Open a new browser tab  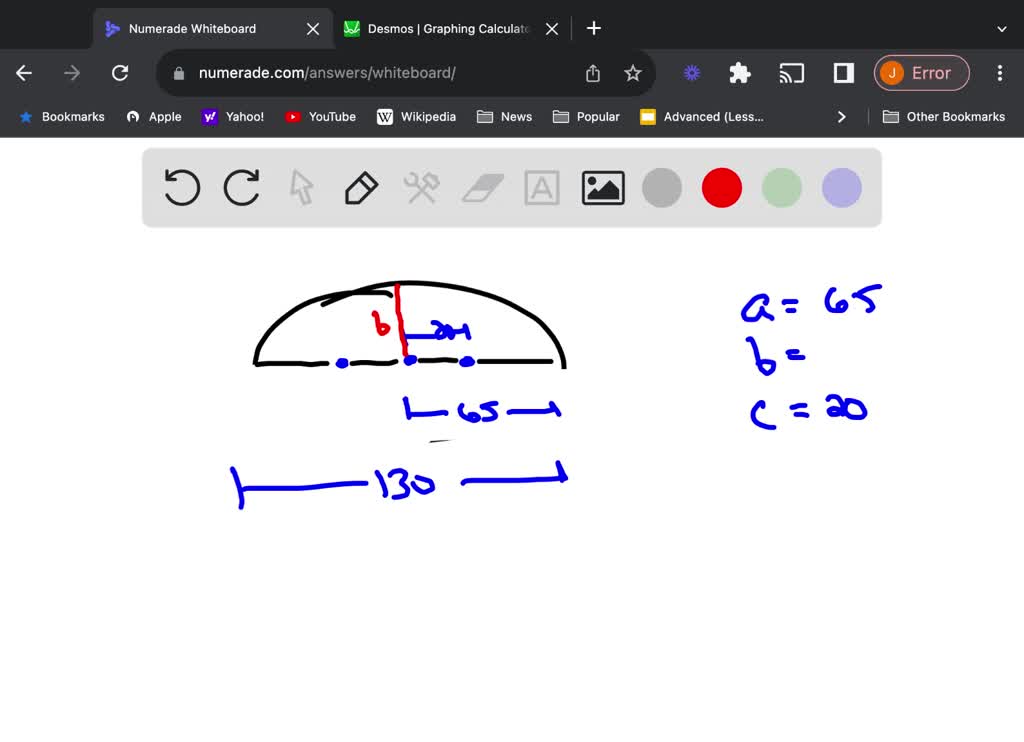[594, 29]
